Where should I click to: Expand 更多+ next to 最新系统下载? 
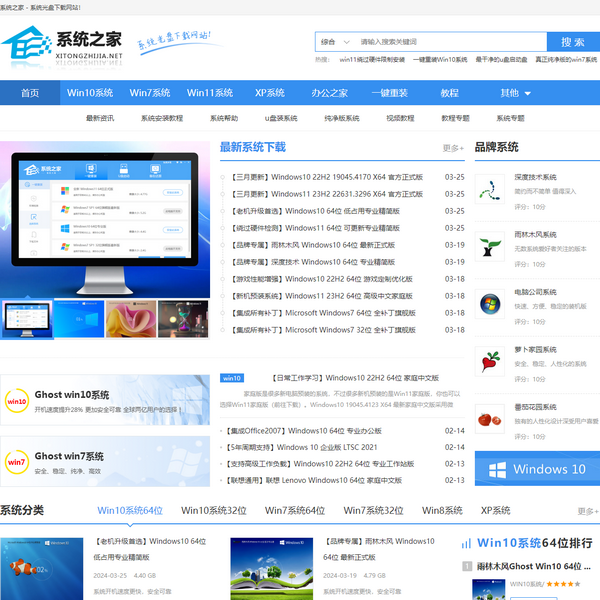tap(453, 148)
